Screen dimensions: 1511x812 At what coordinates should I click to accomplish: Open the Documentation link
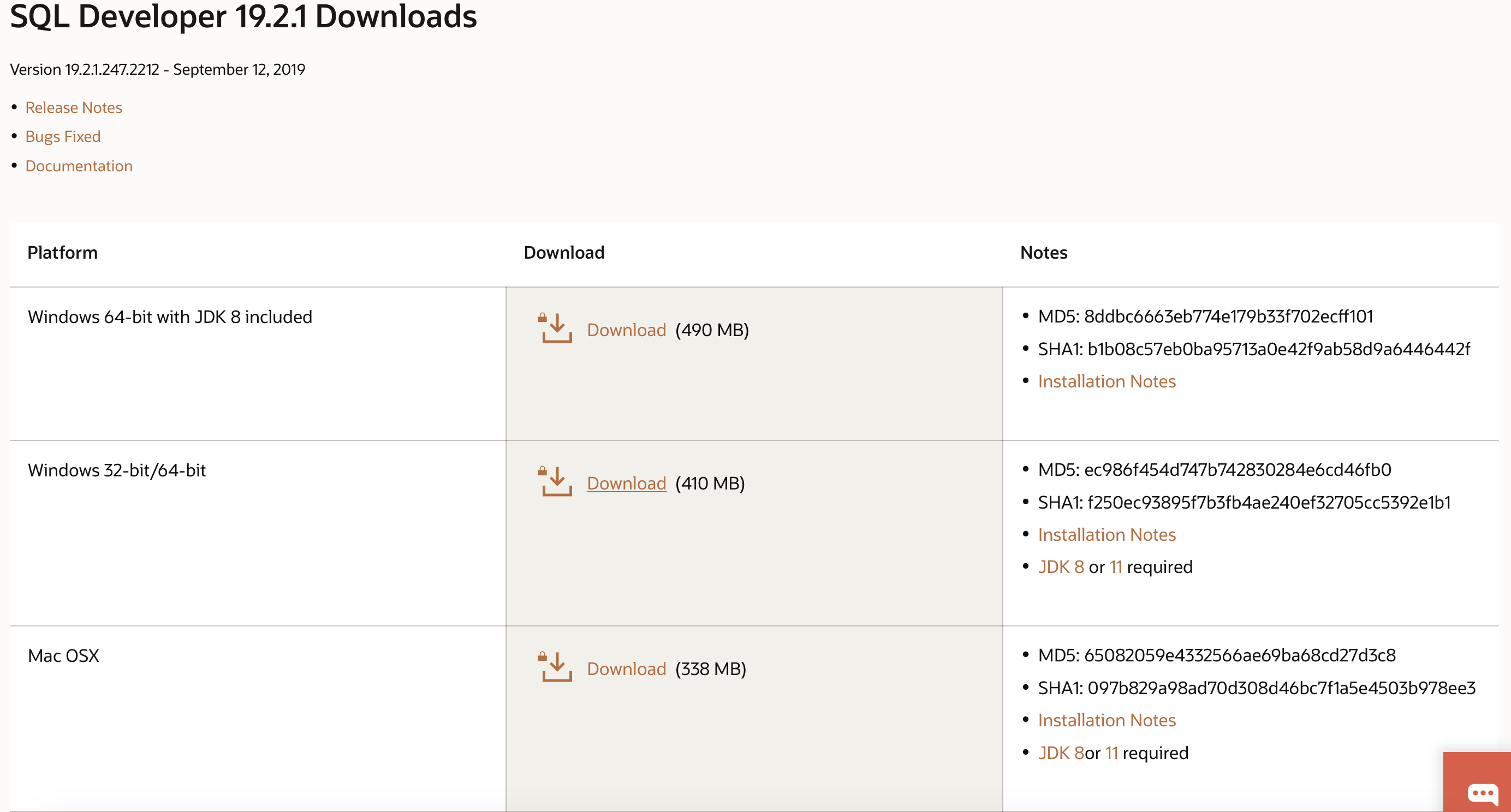79,166
